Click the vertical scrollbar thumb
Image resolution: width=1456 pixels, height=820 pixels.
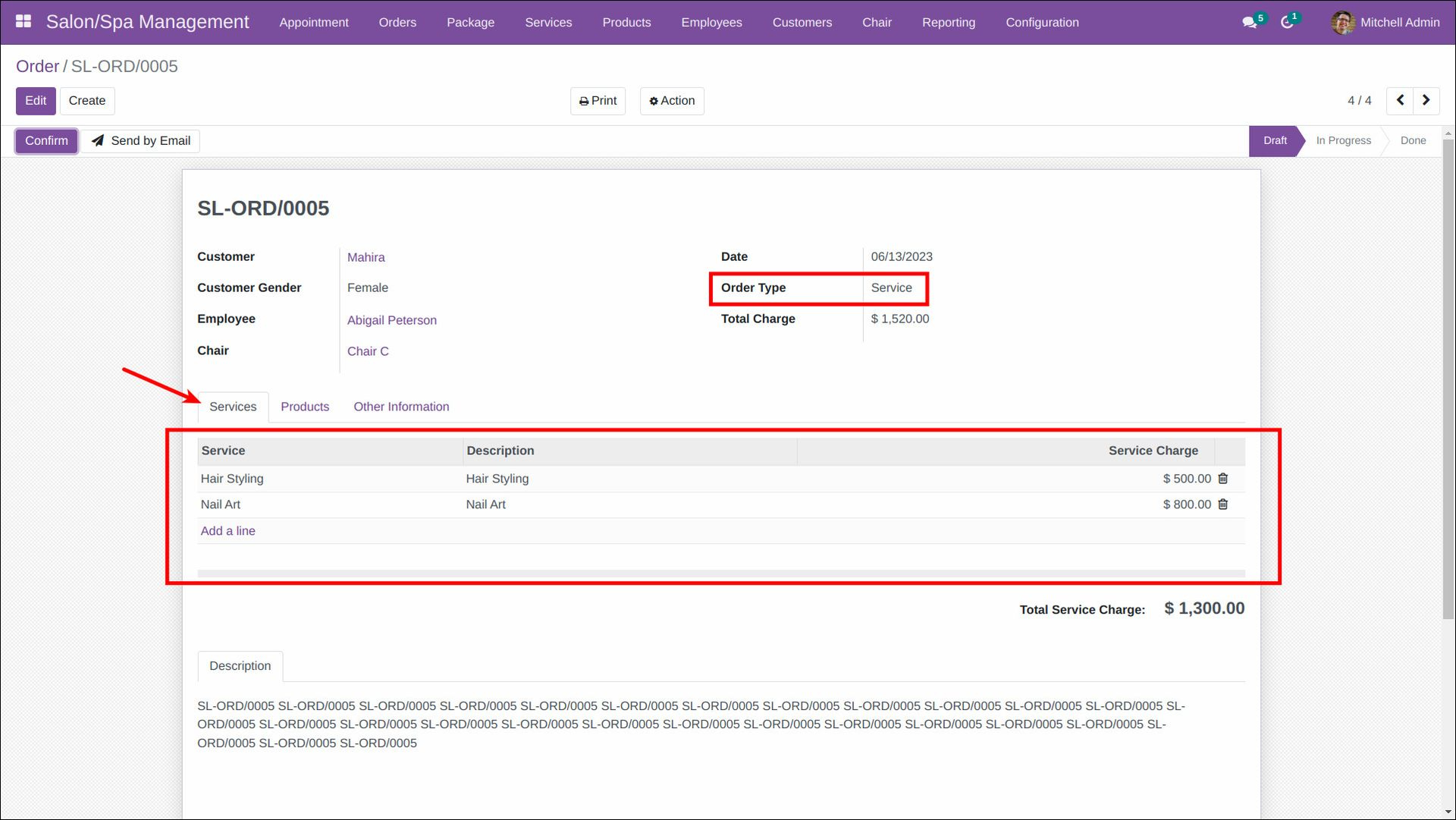(x=1448, y=379)
